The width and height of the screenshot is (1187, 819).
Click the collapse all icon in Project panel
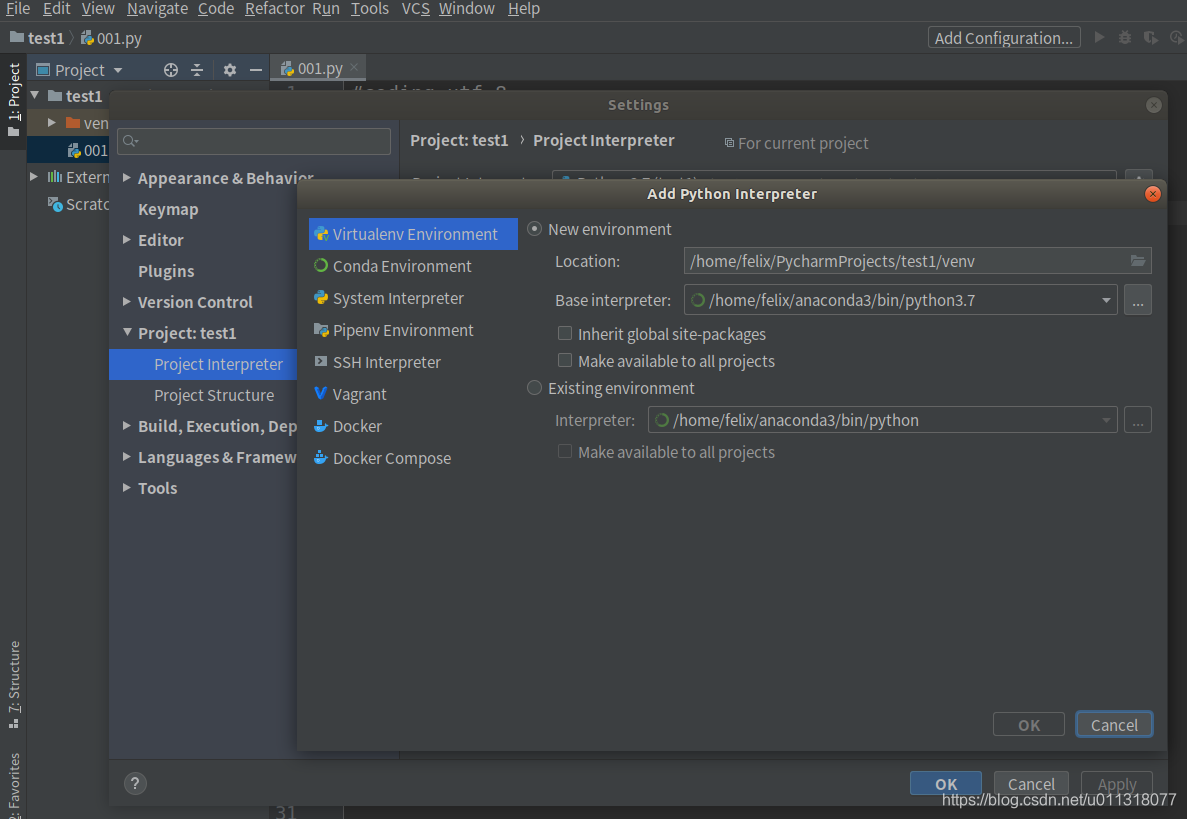[x=197, y=70]
